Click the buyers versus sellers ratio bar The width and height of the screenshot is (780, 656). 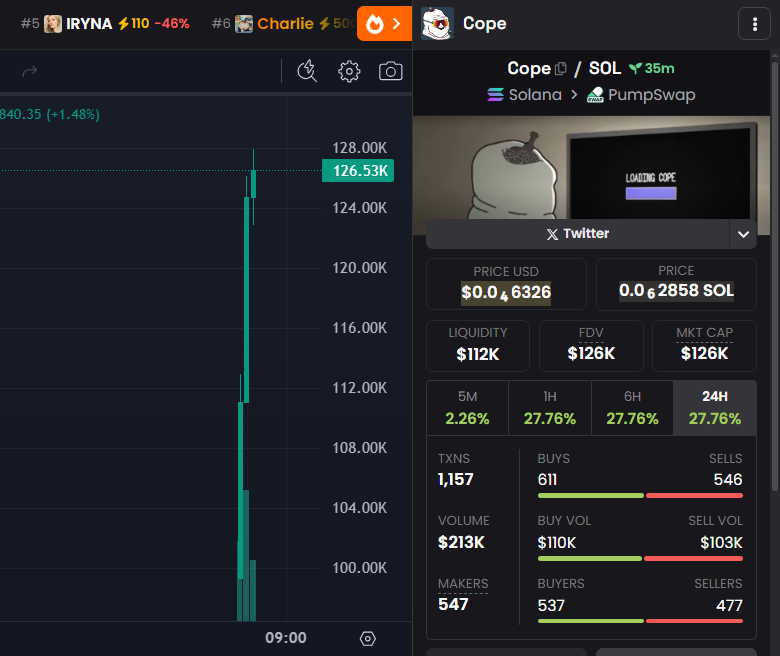(x=640, y=621)
